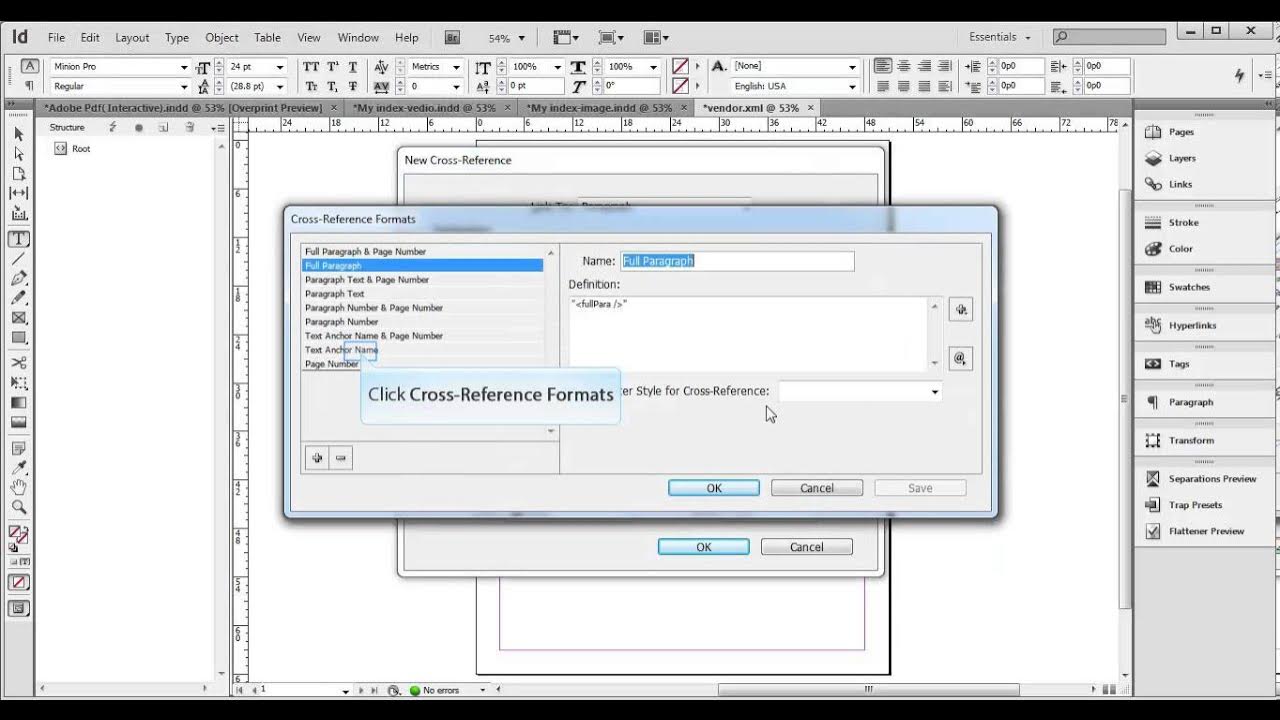Open the Hyperlinks panel
Image resolution: width=1280 pixels, height=720 pixels.
[x=1191, y=325]
